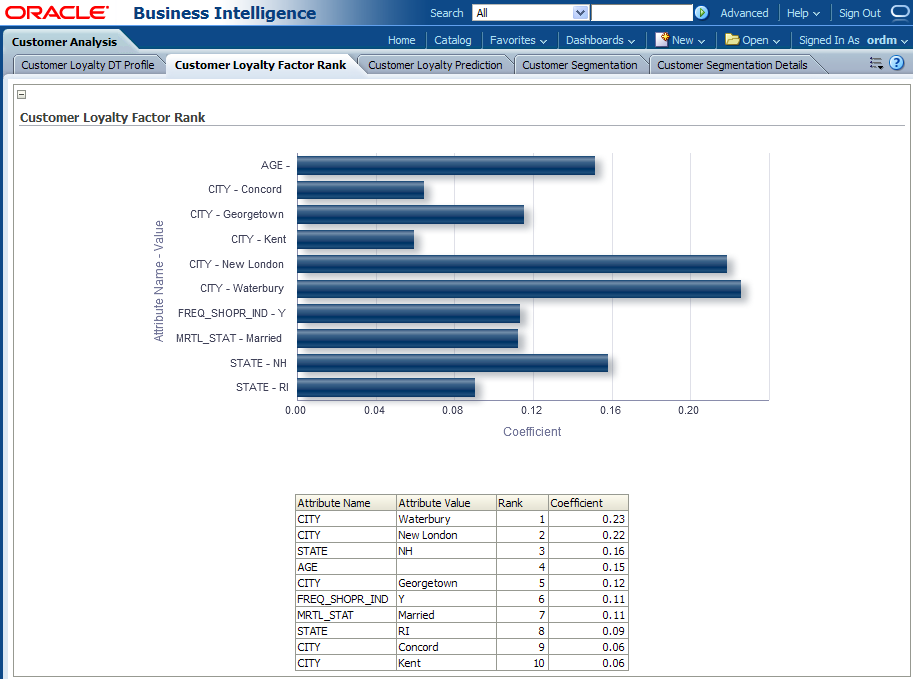The height and width of the screenshot is (679, 913).
Task: Click the blue help question mark icon
Action: [896, 63]
